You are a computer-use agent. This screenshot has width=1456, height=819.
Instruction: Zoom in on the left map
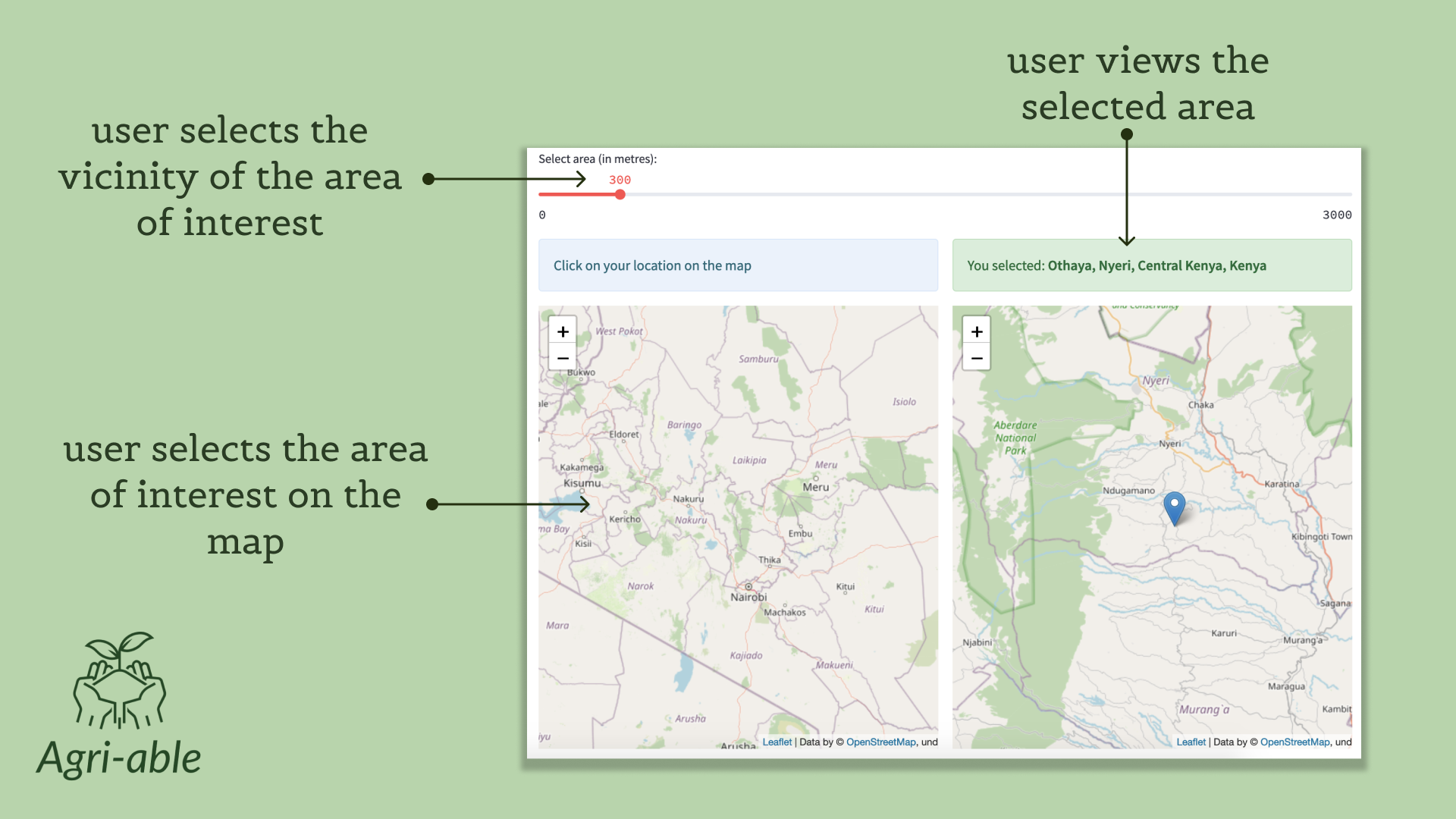(563, 331)
